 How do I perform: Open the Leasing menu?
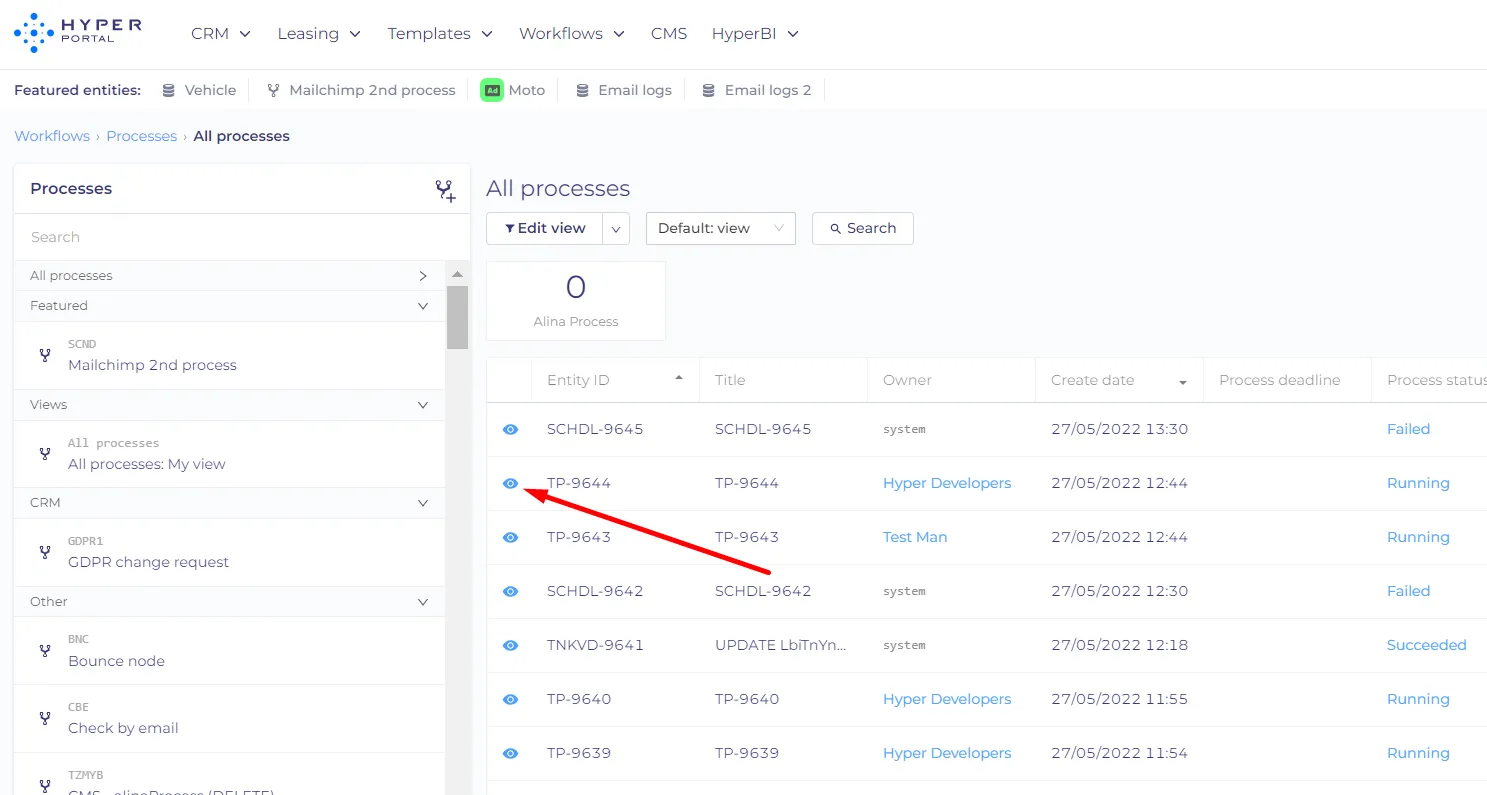(x=319, y=33)
